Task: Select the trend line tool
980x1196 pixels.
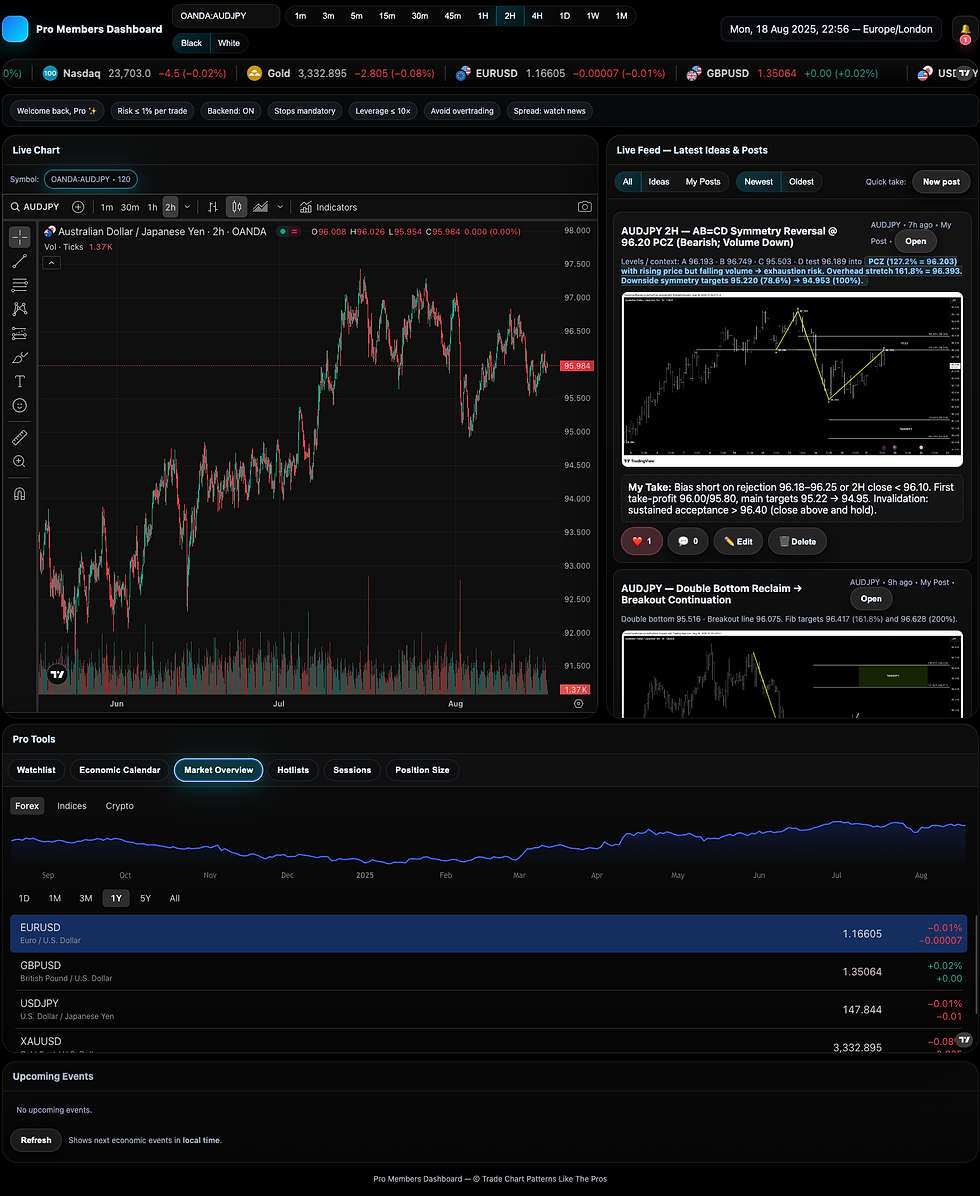Action: [x=19, y=261]
